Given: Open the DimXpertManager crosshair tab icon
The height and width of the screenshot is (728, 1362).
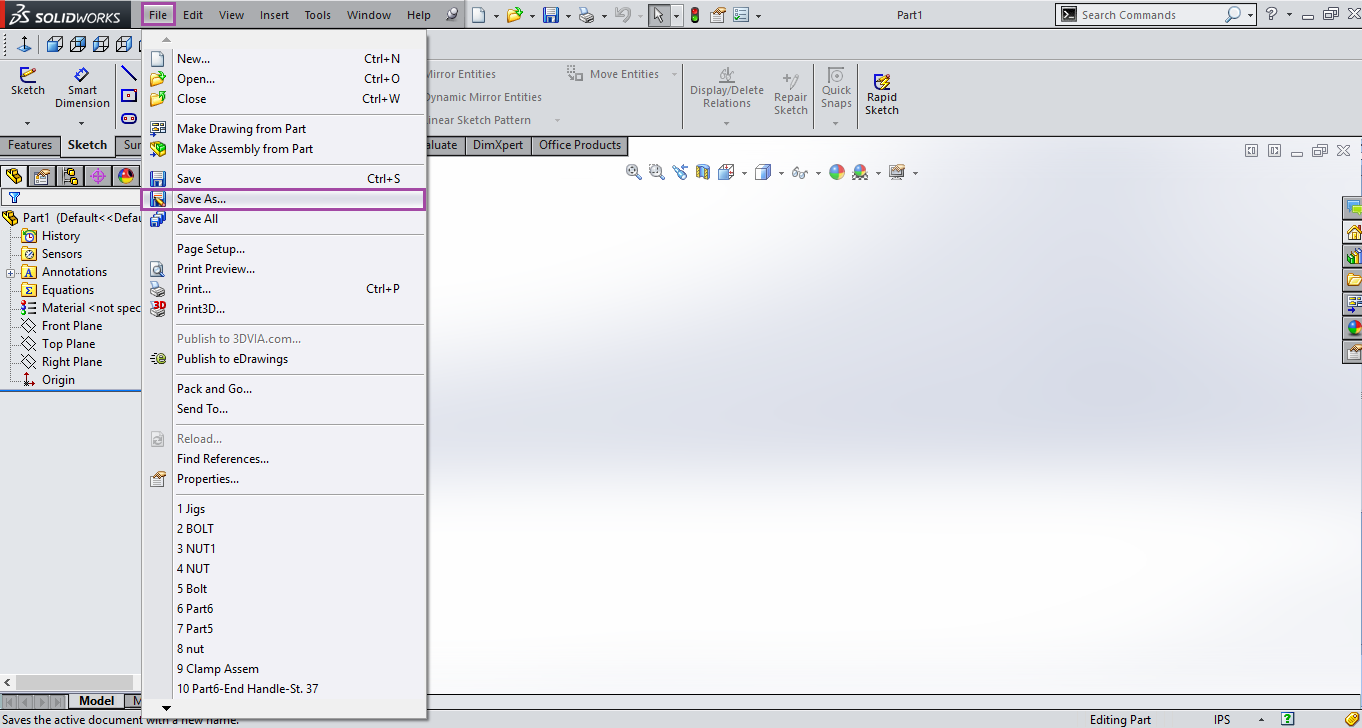Looking at the screenshot, I should (98, 176).
